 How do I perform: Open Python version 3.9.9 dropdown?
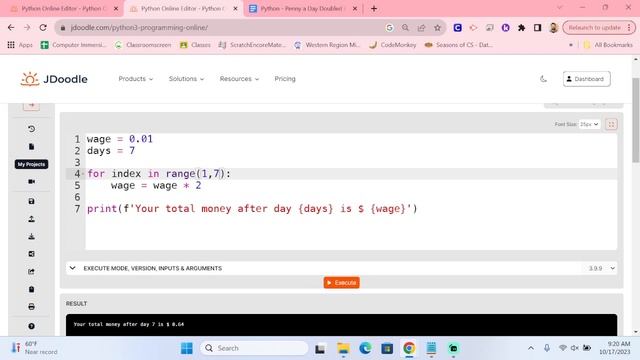[x=602, y=268]
